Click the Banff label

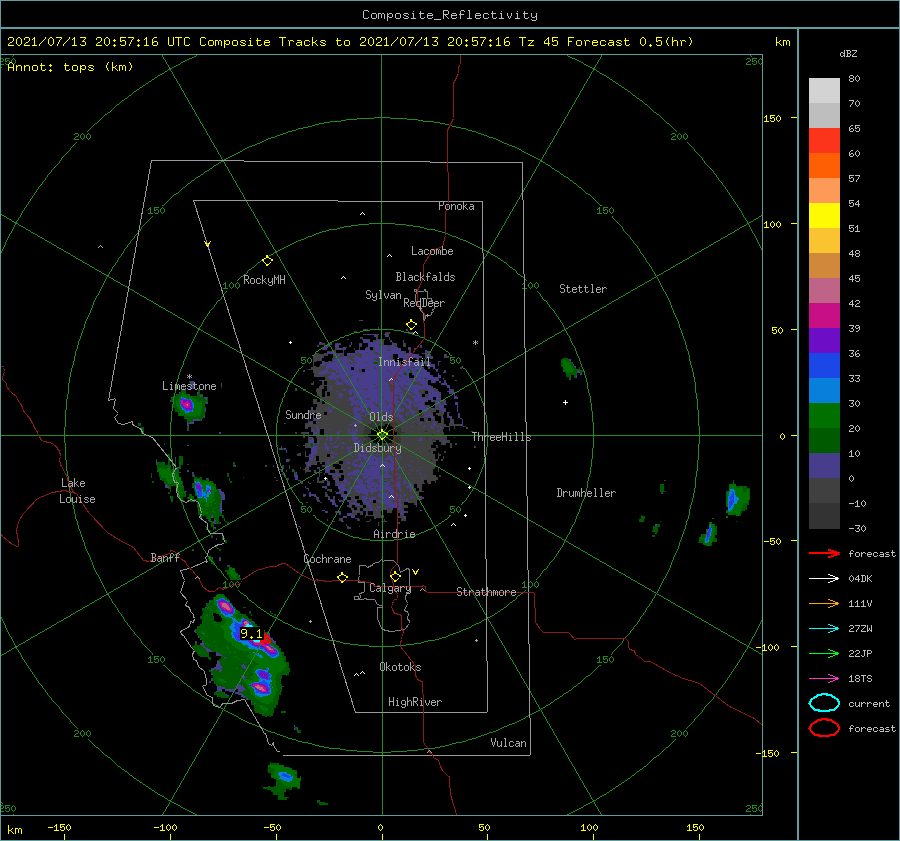165,557
